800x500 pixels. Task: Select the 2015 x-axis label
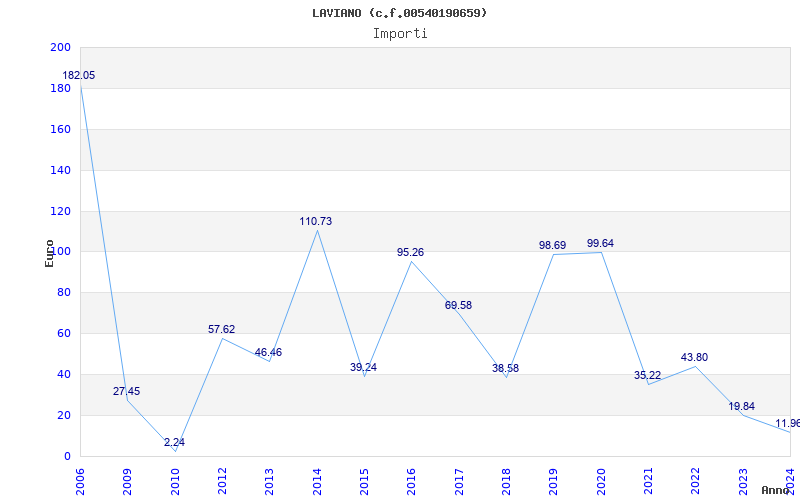point(364,482)
